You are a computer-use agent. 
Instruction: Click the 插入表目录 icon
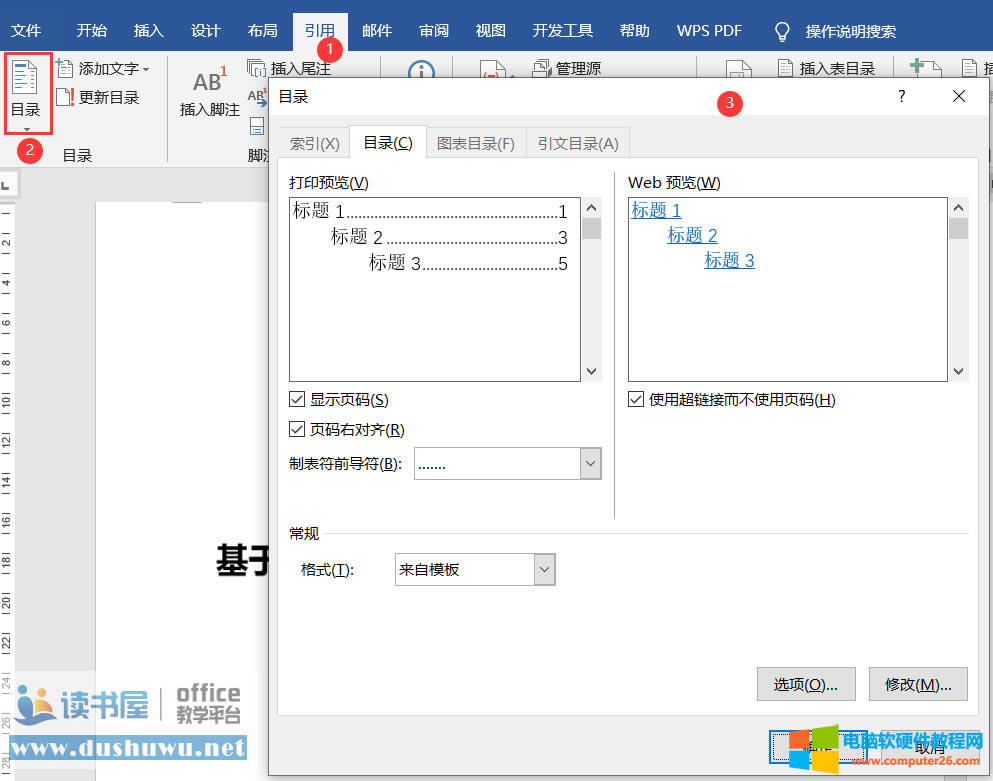786,69
